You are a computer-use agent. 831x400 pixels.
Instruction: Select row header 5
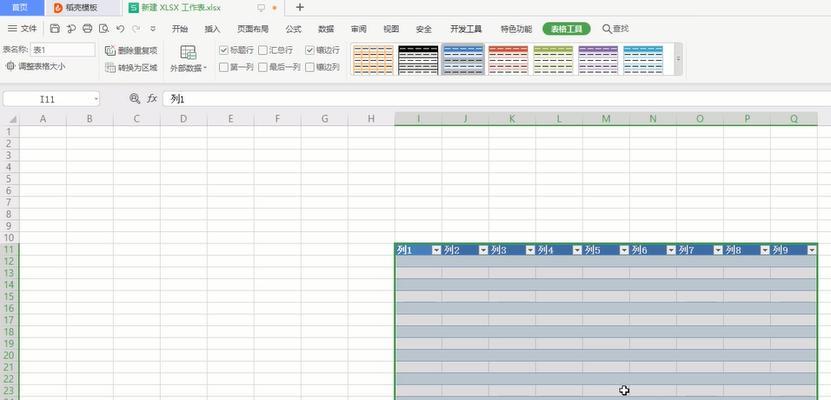click(x=9, y=178)
